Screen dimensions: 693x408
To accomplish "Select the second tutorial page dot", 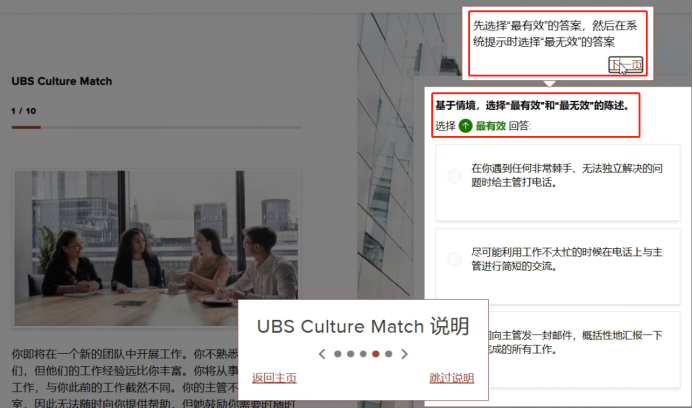I will pyautogui.click(x=350, y=354).
